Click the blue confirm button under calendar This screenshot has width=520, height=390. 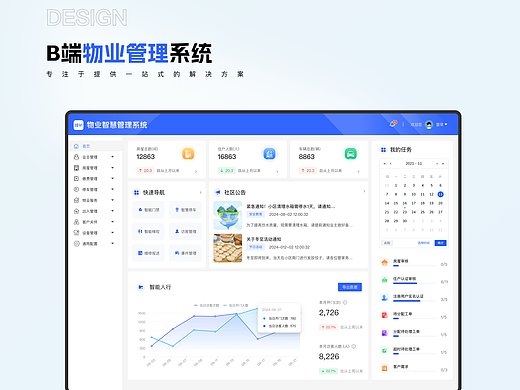(x=440, y=243)
